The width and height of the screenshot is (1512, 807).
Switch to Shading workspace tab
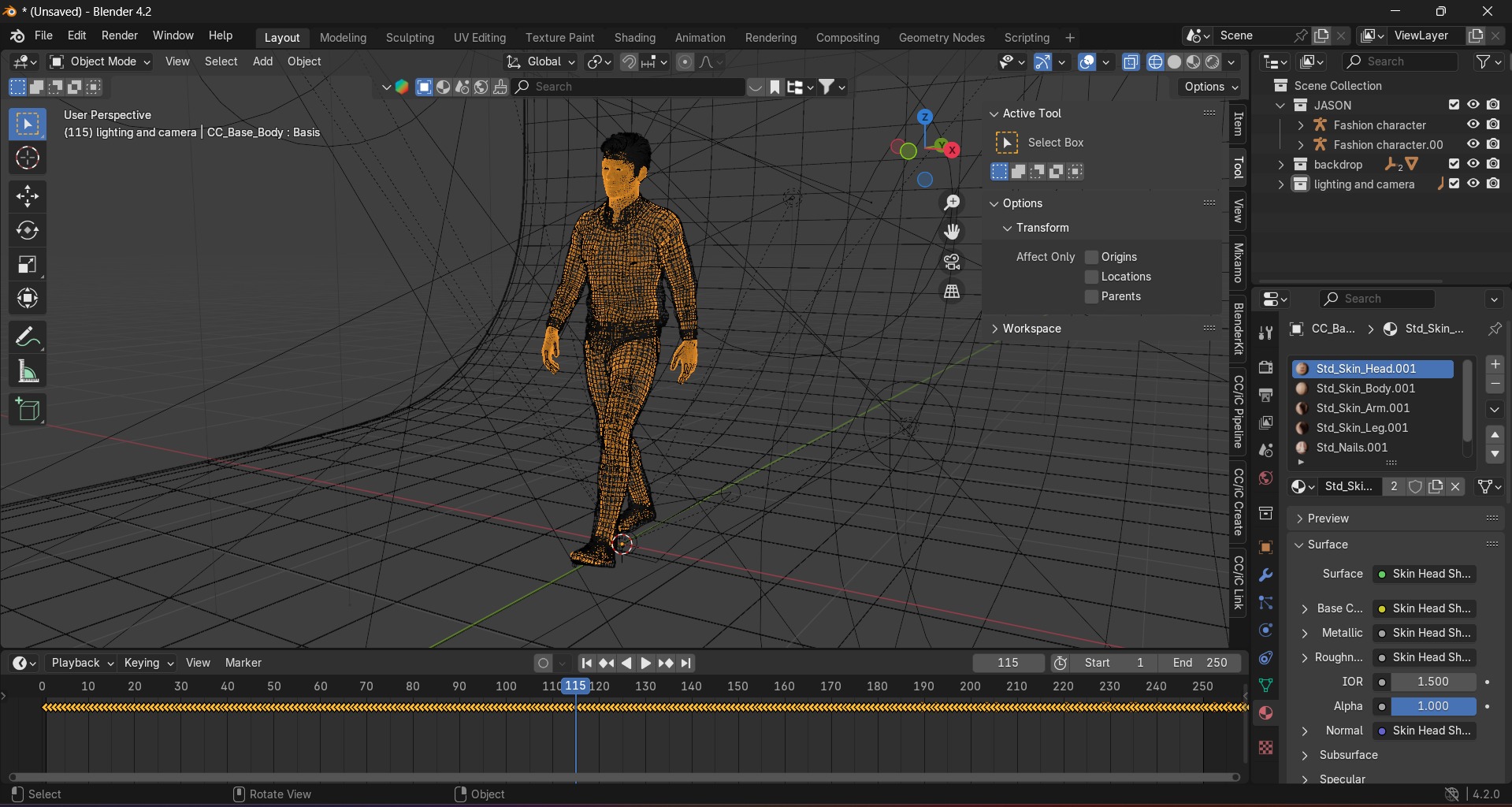[x=634, y=38]
